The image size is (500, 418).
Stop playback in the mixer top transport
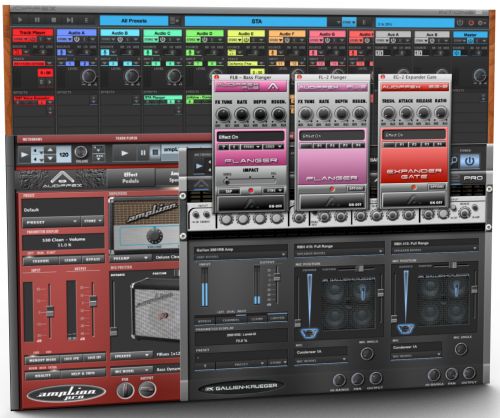53,20
